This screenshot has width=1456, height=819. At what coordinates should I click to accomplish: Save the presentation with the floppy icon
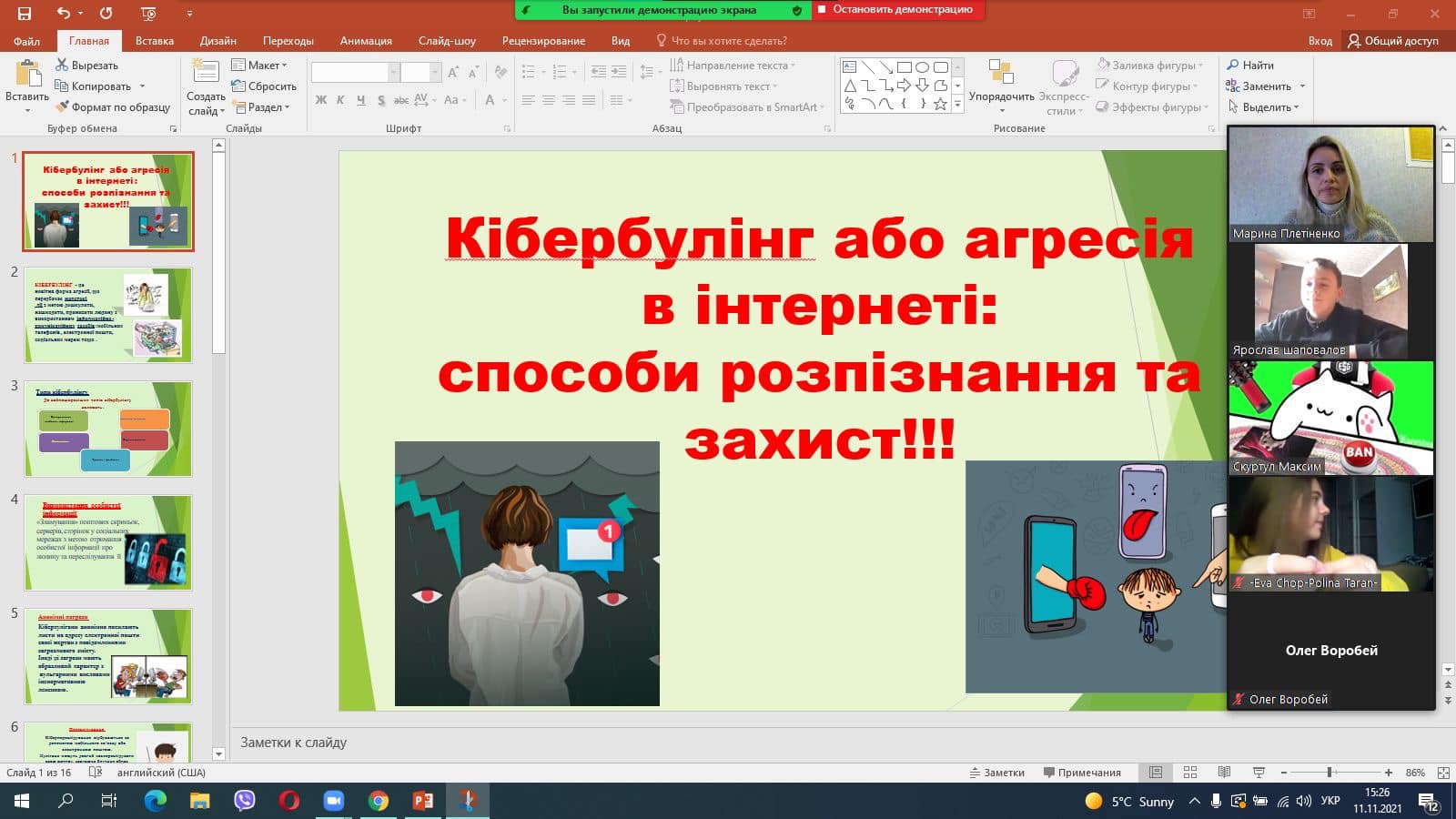click(x=25, y=13)
